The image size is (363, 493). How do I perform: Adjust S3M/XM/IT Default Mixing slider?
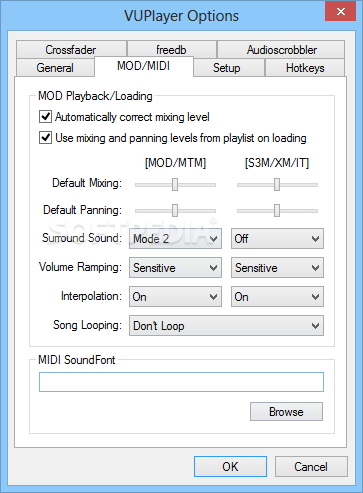[277, 184]
